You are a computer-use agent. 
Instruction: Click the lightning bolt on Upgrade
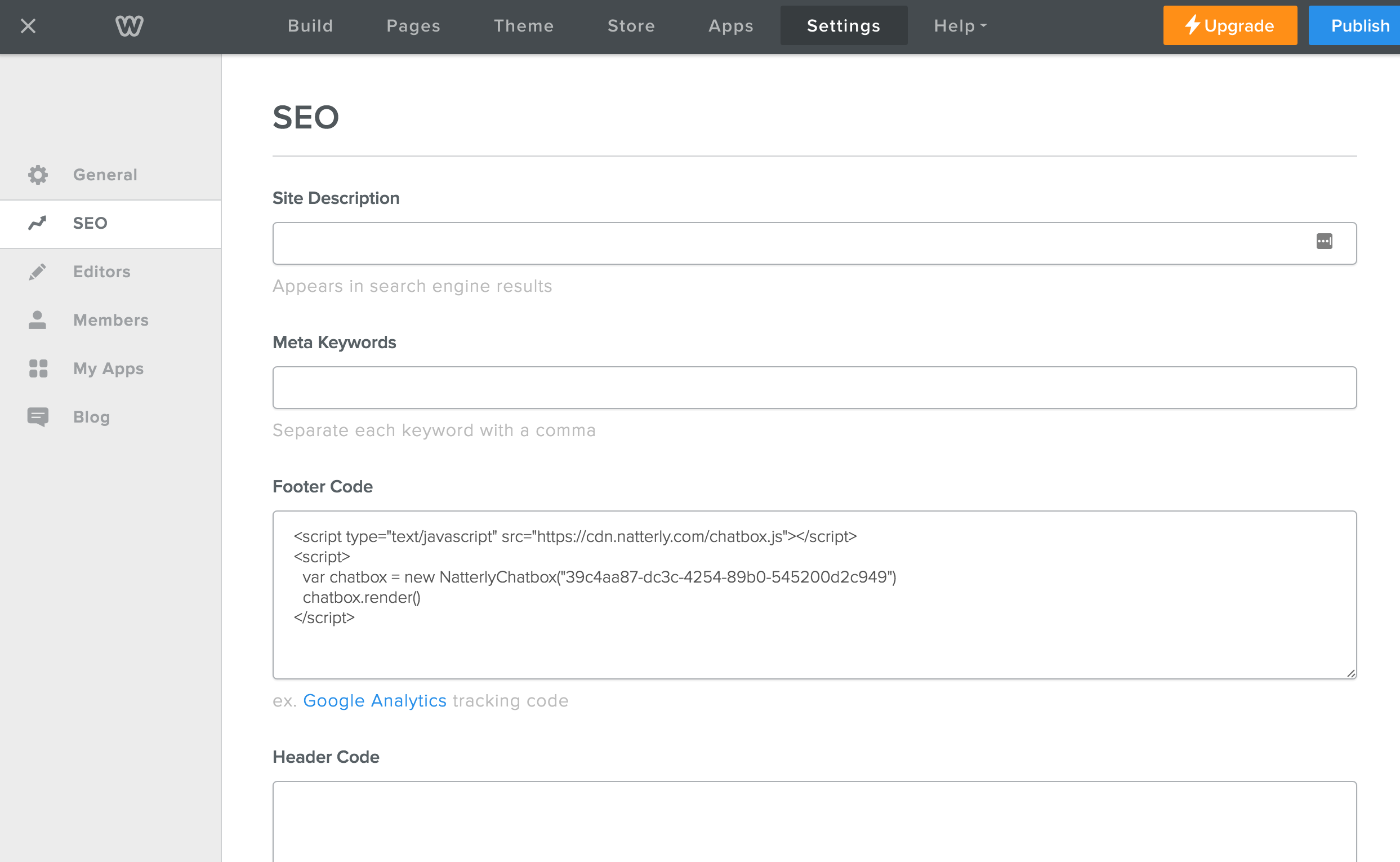click(x=1193, y=25)
